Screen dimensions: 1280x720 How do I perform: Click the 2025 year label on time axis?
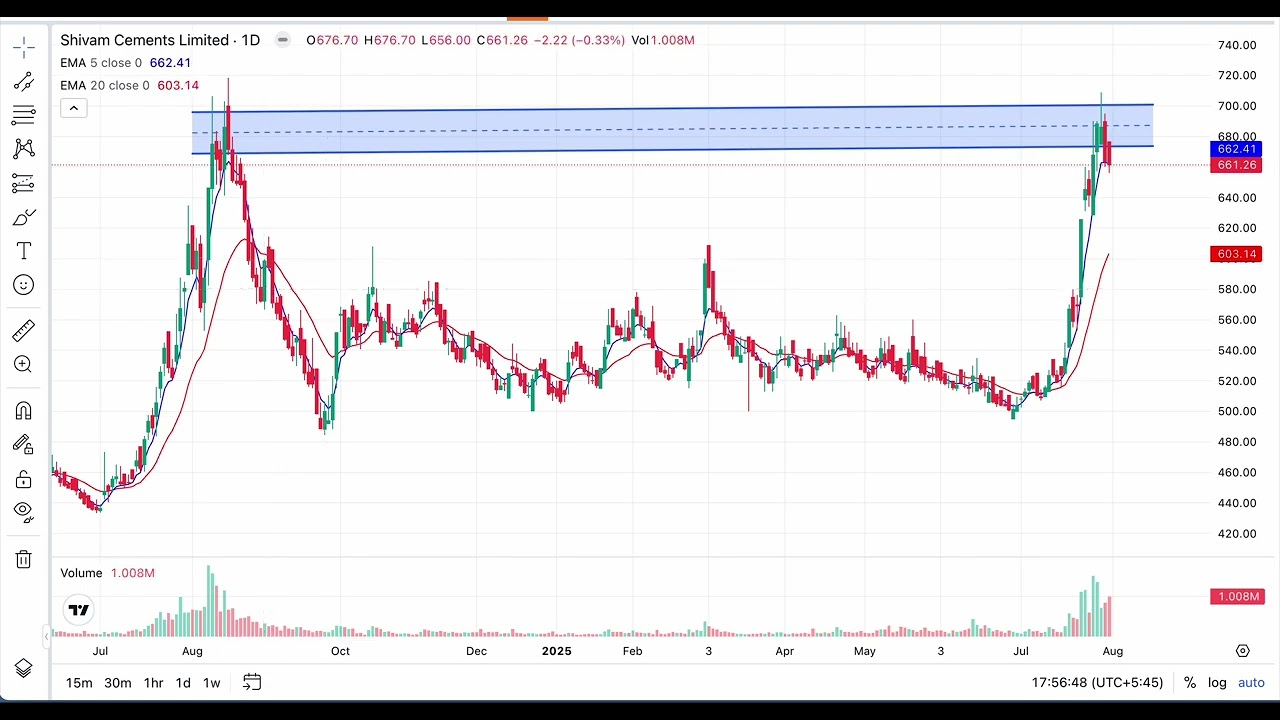point(556,651)
